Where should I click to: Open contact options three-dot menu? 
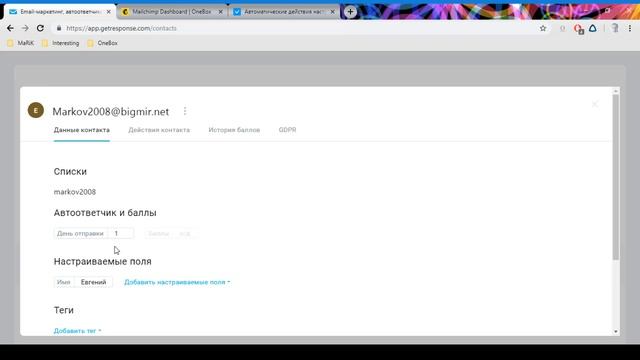(185, 111)
